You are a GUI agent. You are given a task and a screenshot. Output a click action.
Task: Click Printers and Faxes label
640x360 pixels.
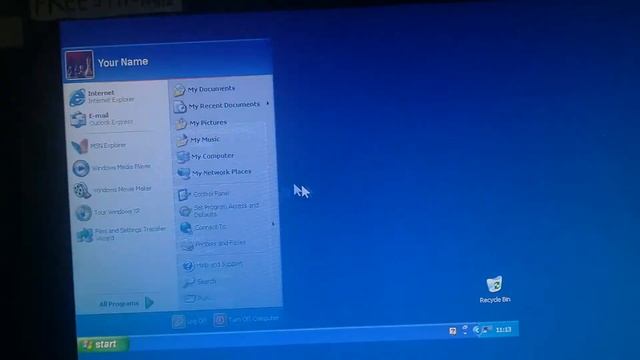pyautogui.click(x=220, y=243)
